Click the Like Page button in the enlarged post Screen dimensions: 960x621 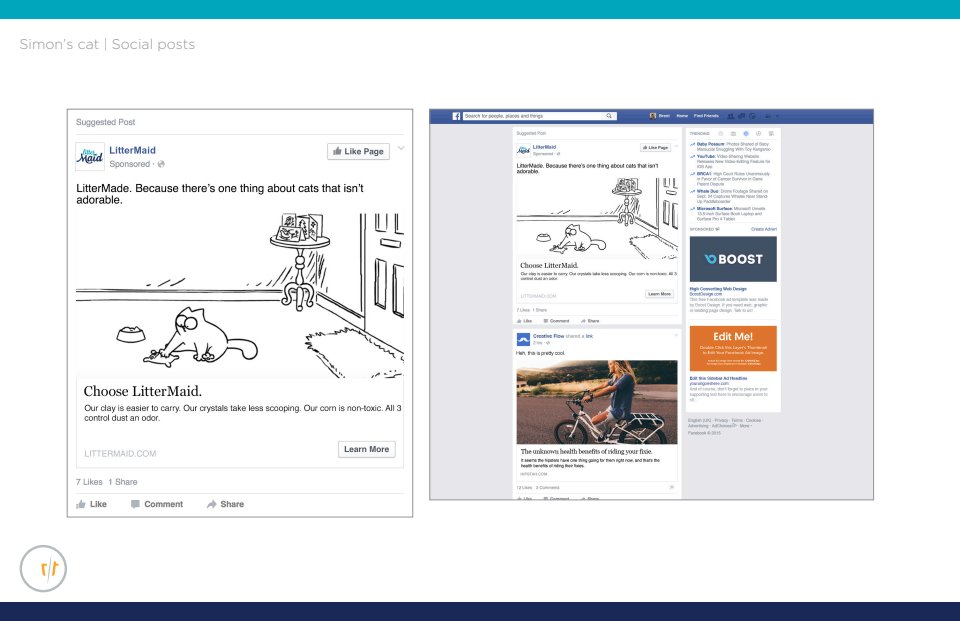coord(357,151)
